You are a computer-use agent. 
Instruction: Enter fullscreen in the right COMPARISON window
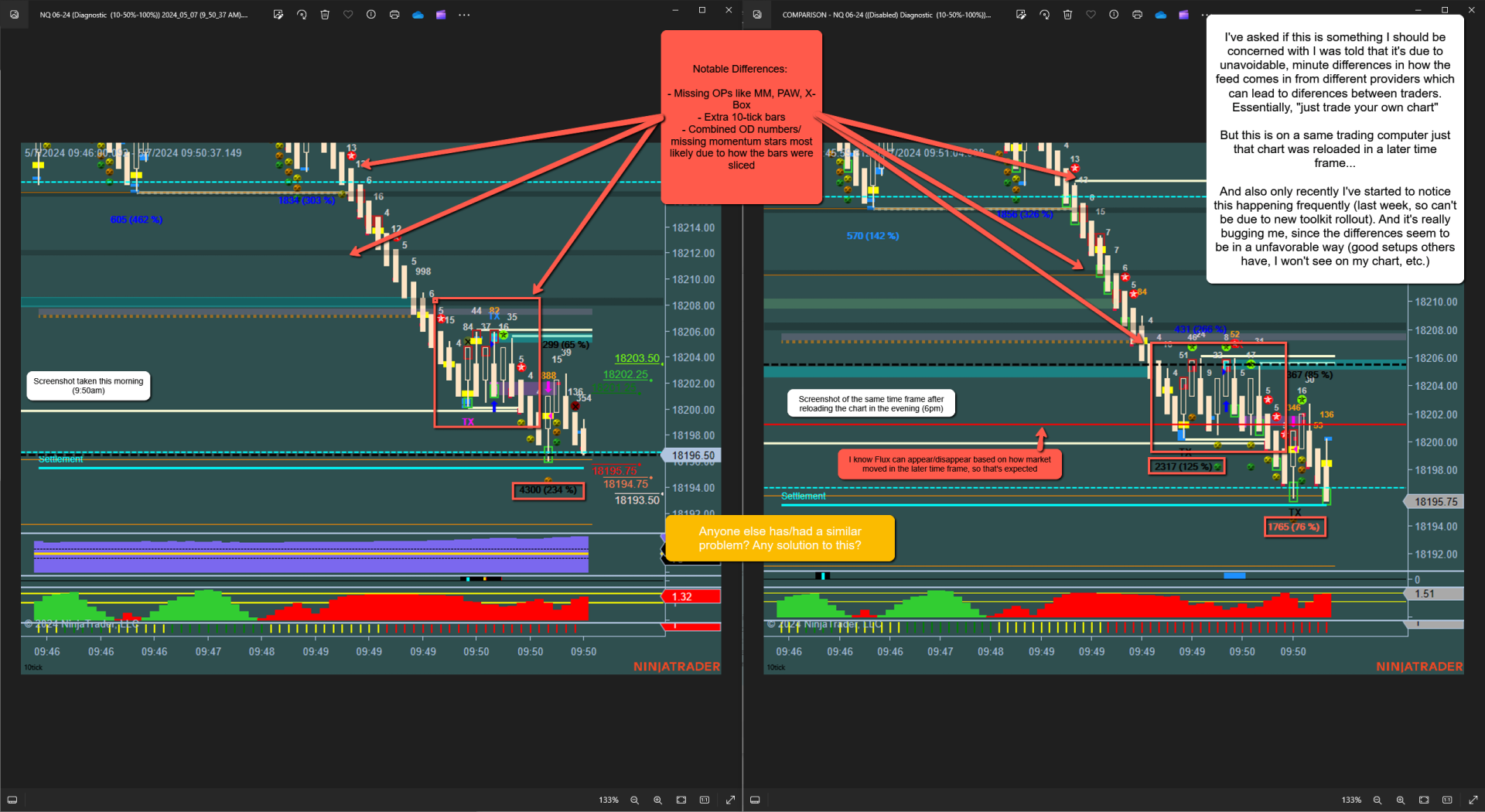1473,800
